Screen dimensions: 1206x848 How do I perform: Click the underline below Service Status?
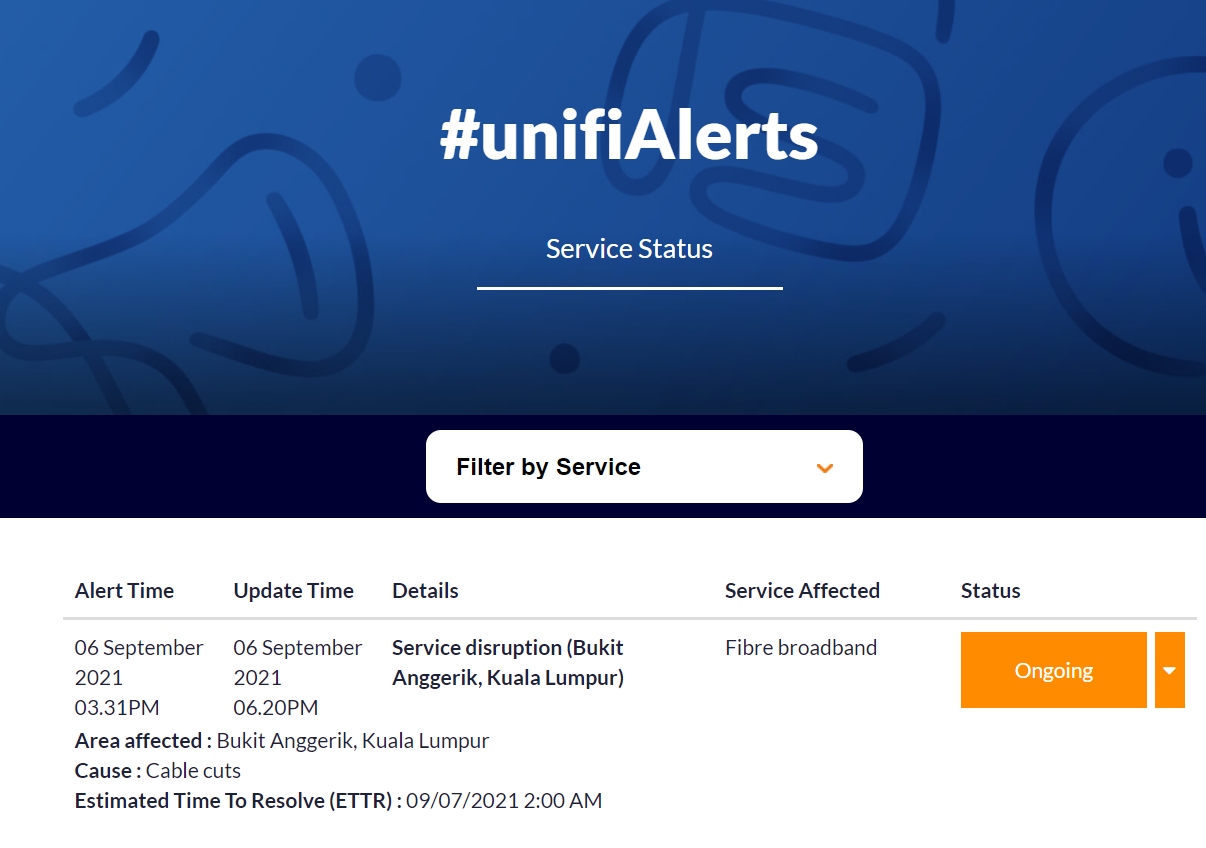[x=629, y=289]
